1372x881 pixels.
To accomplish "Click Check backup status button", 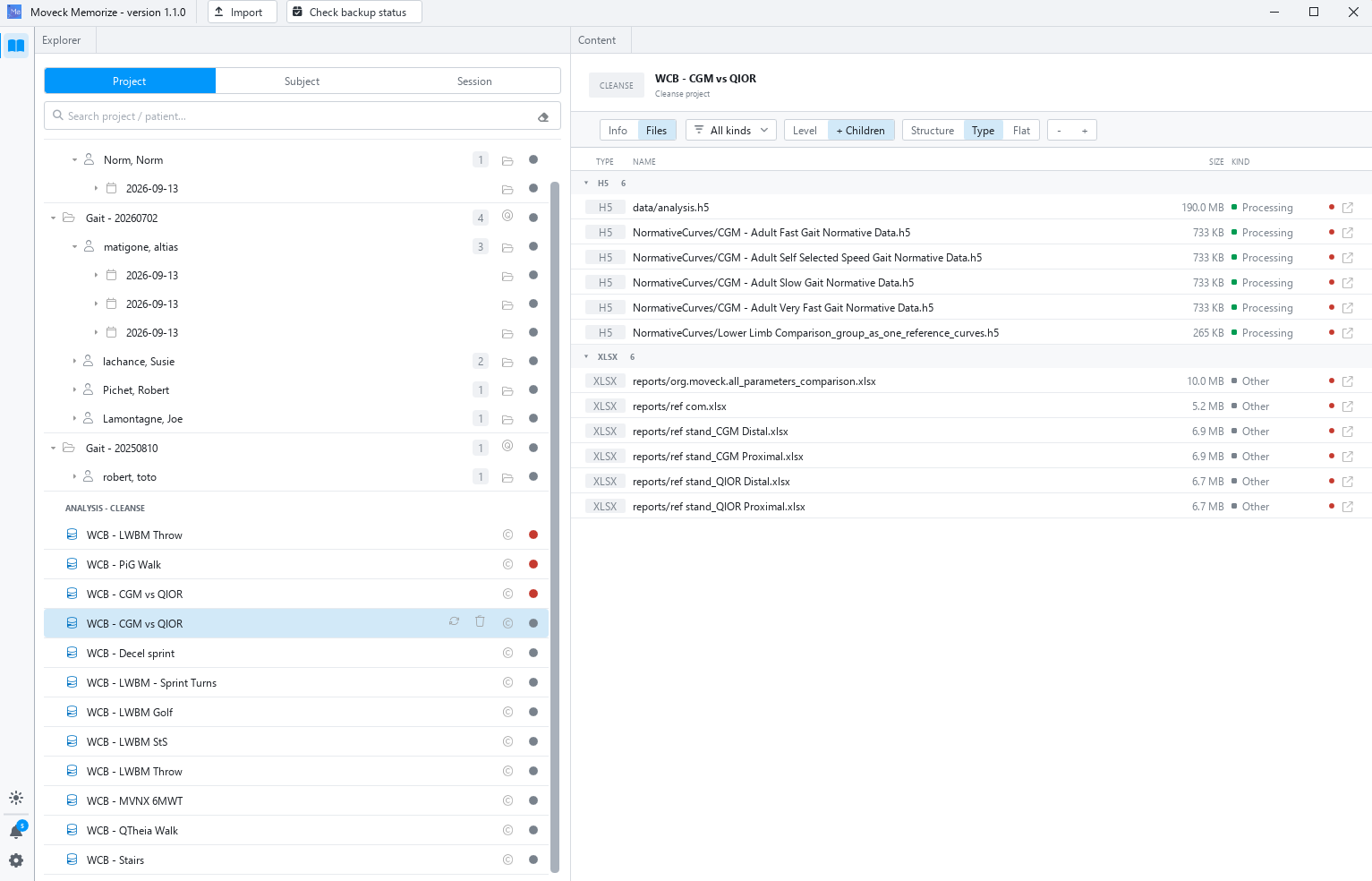I will [x=354, y=13].
